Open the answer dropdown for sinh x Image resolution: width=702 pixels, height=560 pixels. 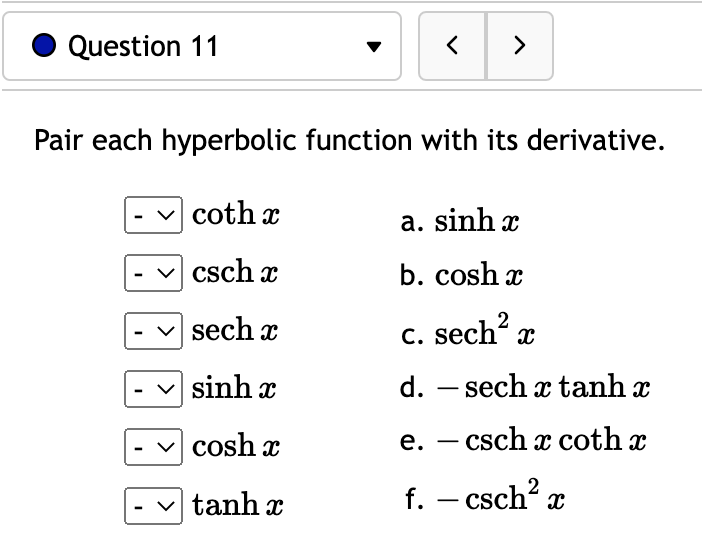[x=153, y=389]
